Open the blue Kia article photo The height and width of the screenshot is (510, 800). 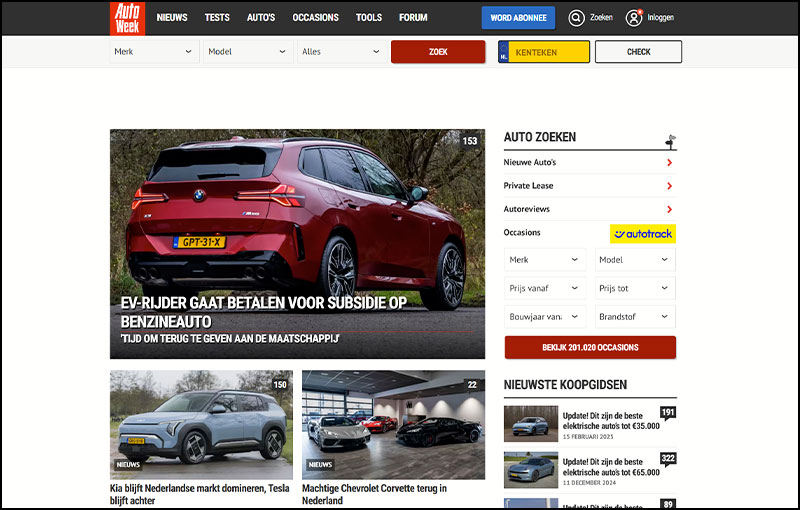(x=202, y=424)
